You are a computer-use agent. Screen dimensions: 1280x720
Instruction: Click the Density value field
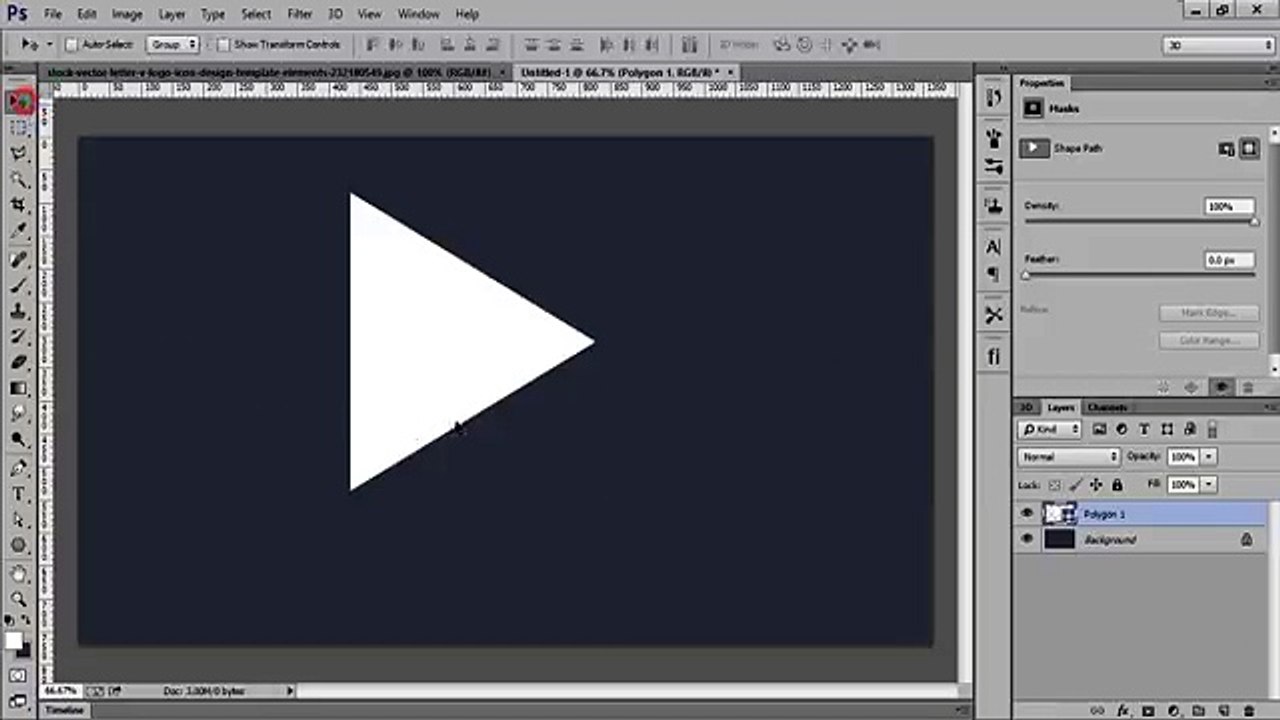[1229, 207]
